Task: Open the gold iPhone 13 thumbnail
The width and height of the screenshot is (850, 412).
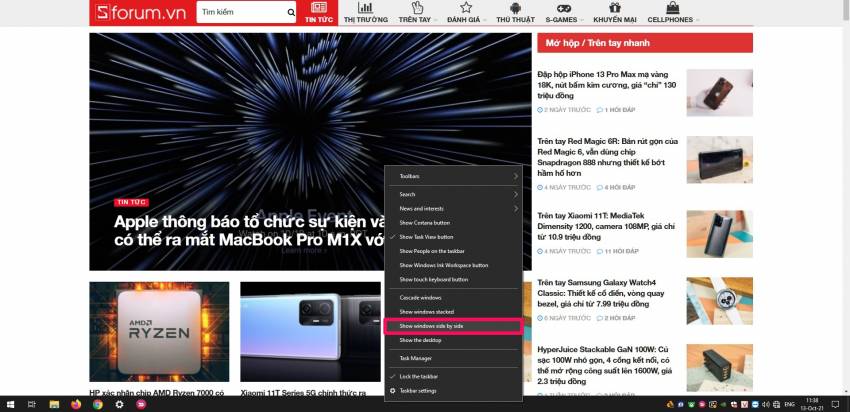Action: (719, 93)
